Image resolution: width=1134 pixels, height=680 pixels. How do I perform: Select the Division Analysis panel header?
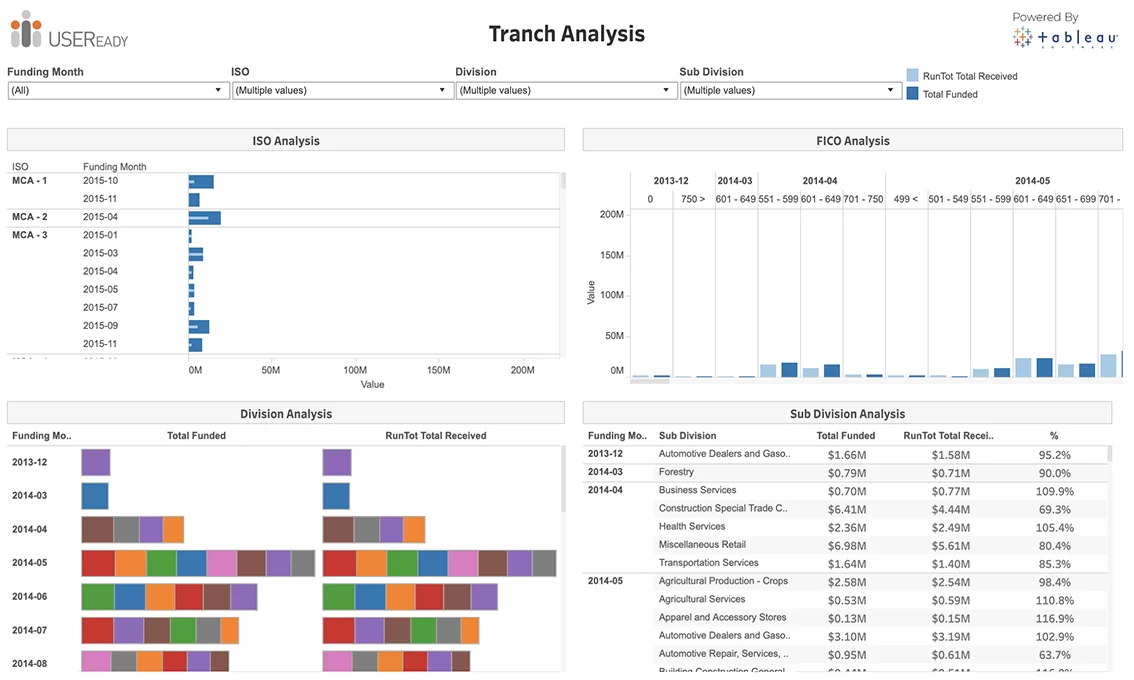coord(286,413)
